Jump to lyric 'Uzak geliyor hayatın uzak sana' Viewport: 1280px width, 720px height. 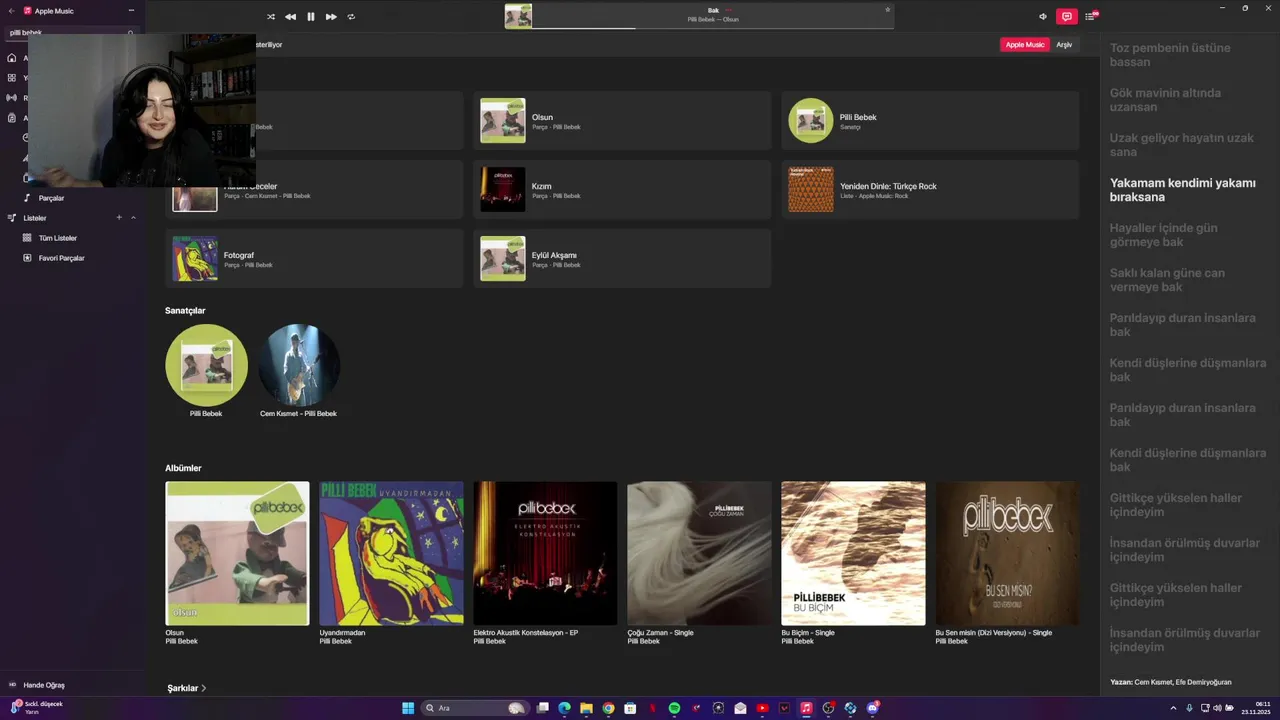(1181, 145)
